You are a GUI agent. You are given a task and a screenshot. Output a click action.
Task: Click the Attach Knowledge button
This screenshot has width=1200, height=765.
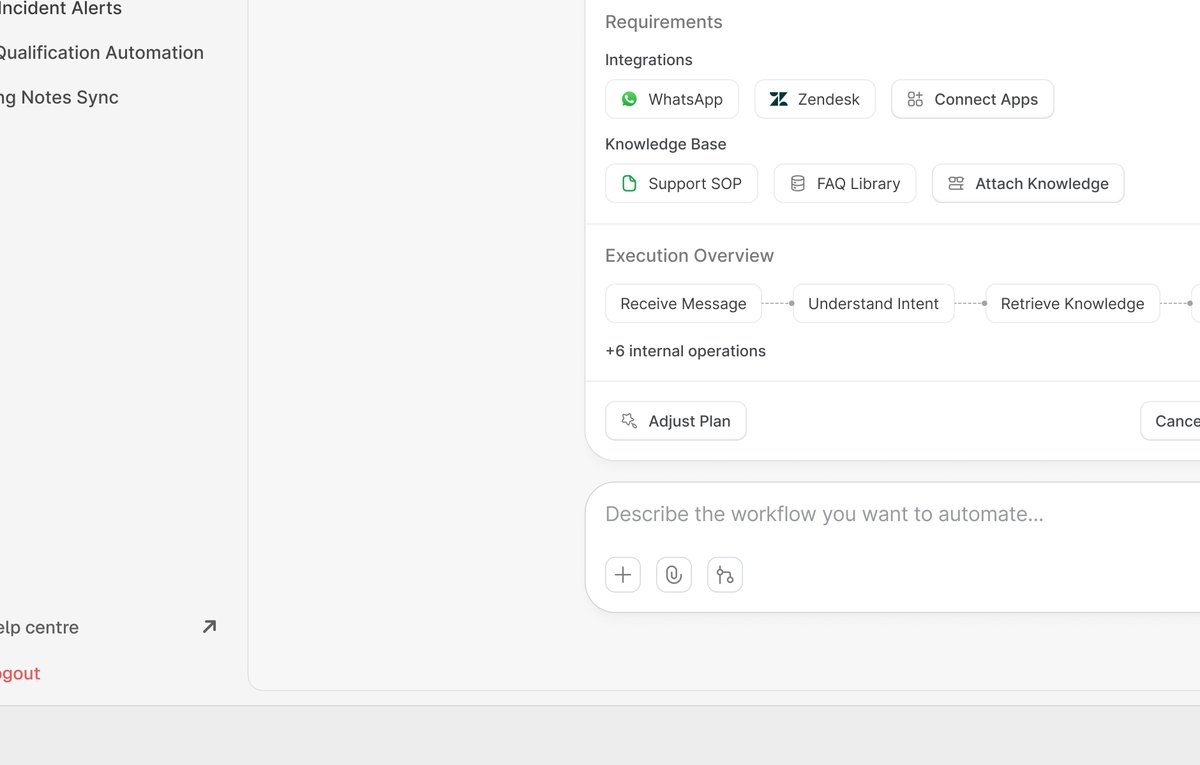coord(1028,183)
